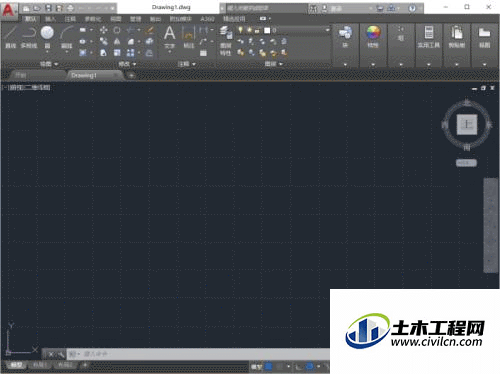Select the Polyline tool
Viewport: 500px width, 374px height.
click(x=29, y=36)
